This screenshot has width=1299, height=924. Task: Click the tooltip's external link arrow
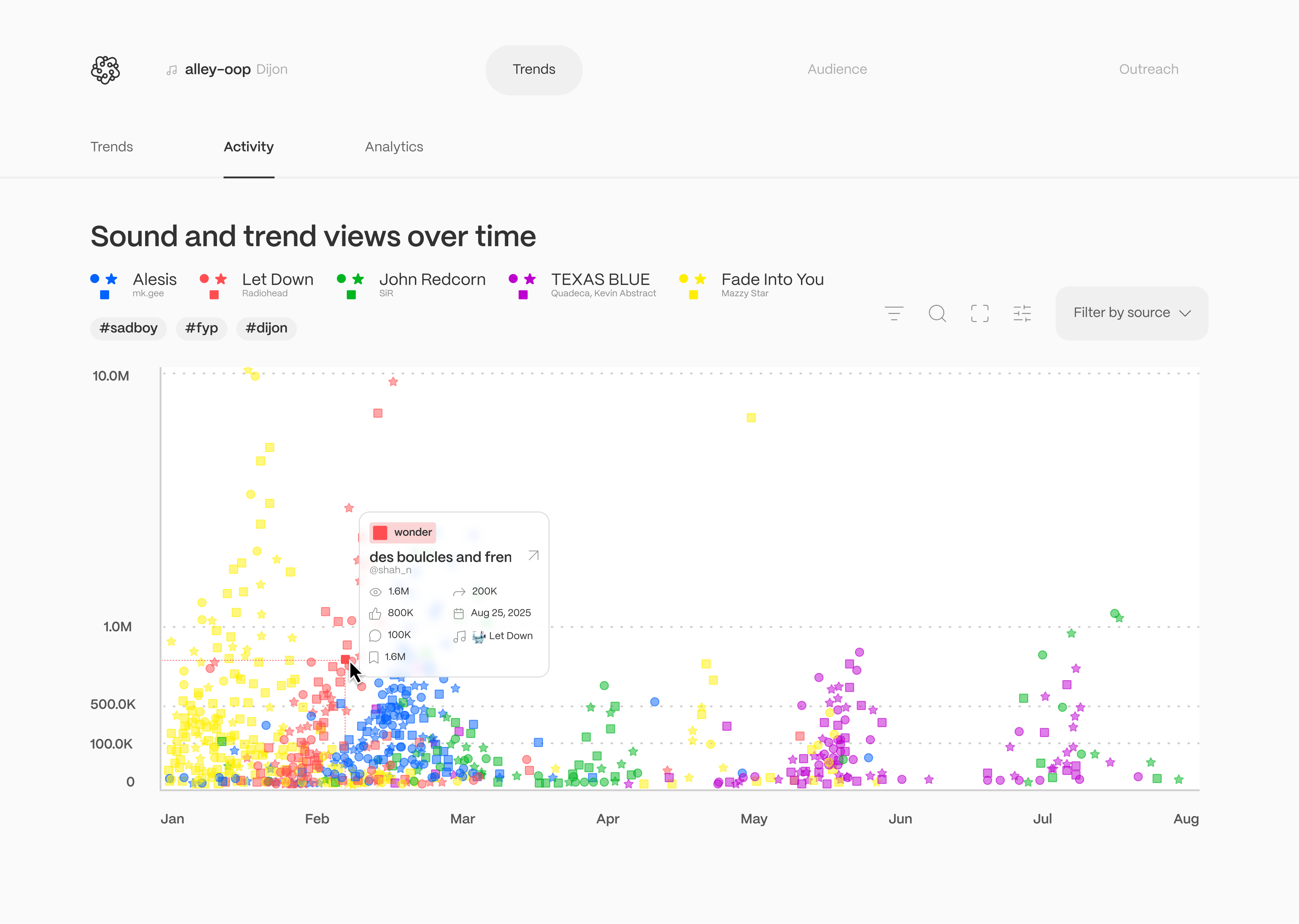click(x=533, y=556)
